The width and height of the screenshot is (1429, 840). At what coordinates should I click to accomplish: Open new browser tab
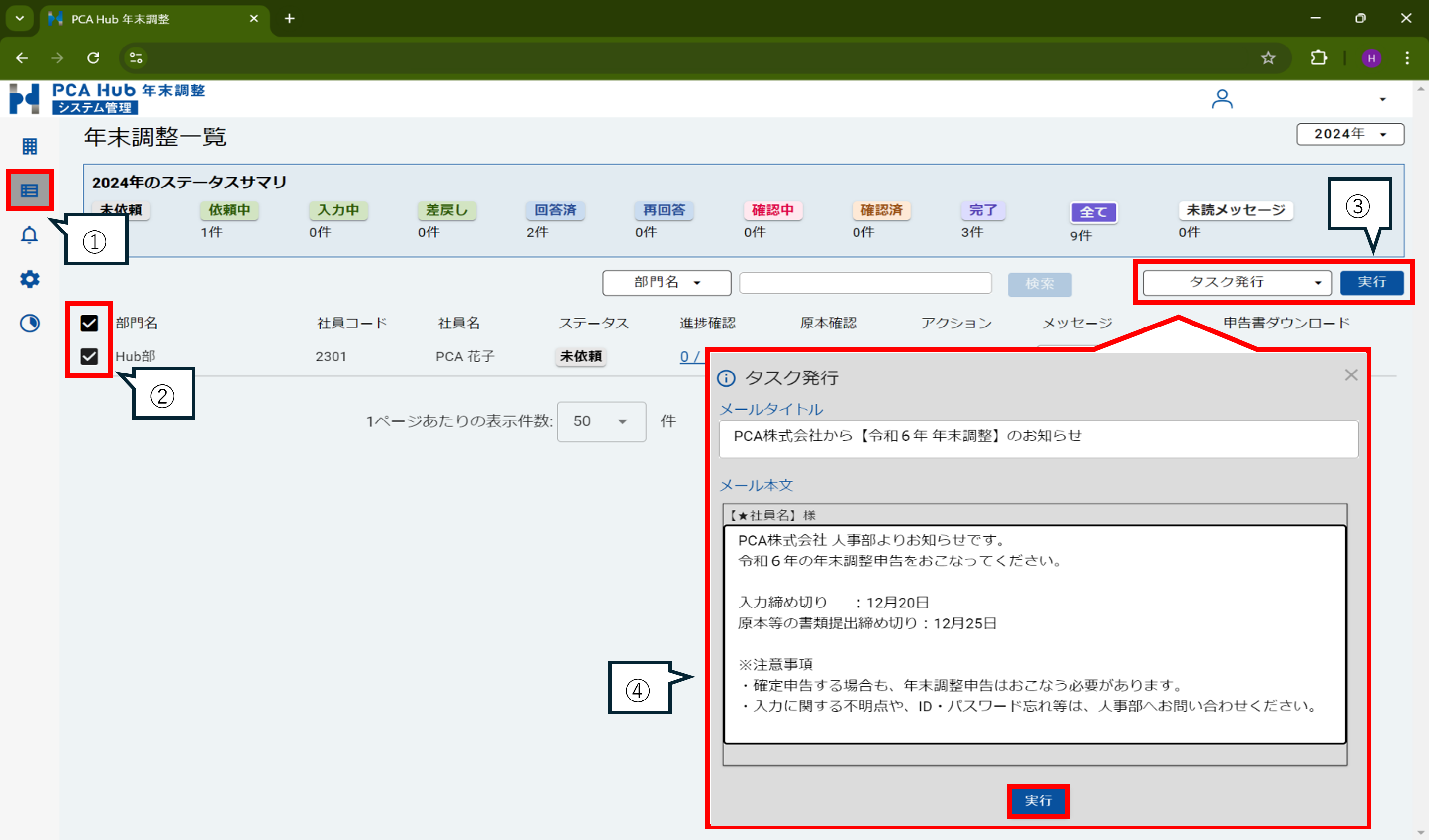click(x=290, y=19)
